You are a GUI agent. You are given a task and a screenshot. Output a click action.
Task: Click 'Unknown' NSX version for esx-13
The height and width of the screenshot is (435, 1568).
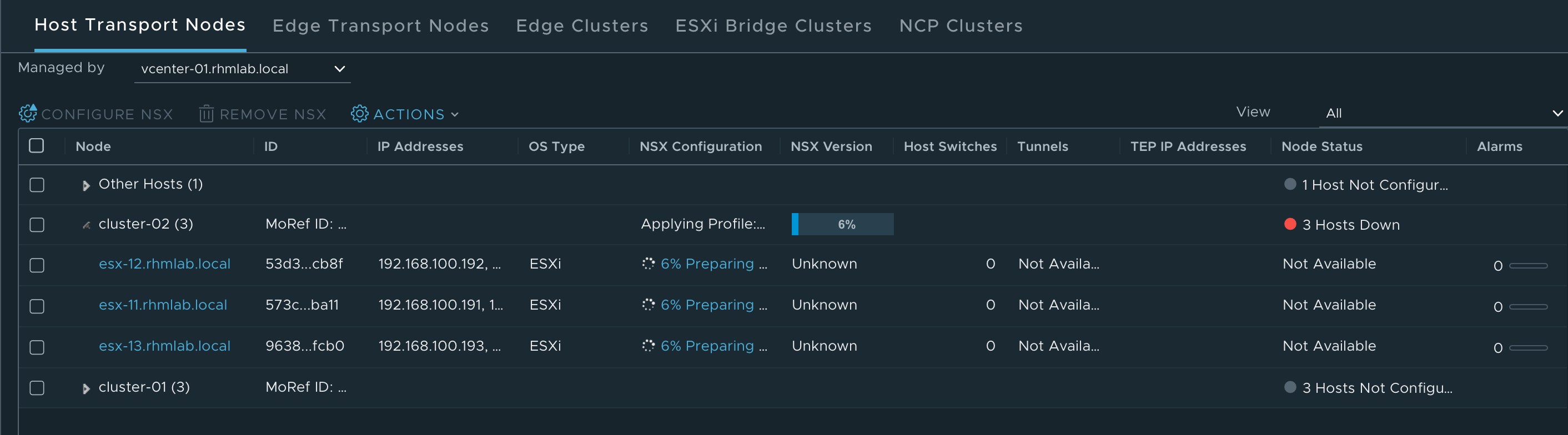(x=824, y=346)
